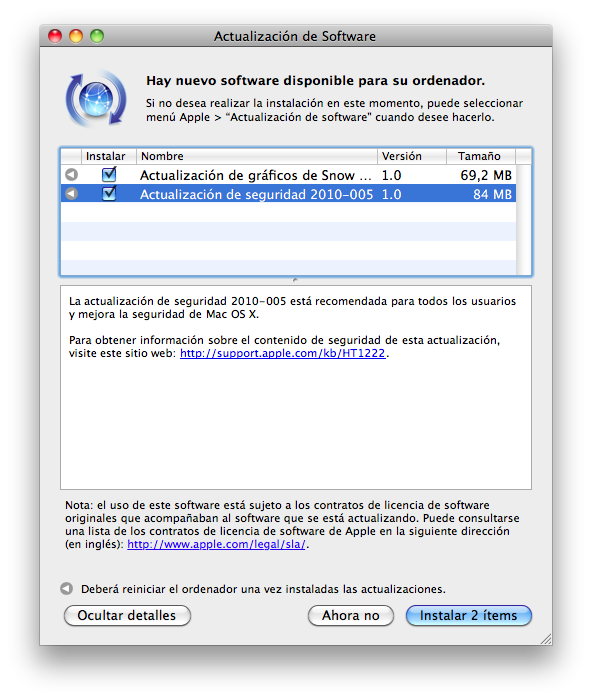592x700 pixels.
Task: Select the Actualización de gráficos de Snow row
Action: coord(288,175)
